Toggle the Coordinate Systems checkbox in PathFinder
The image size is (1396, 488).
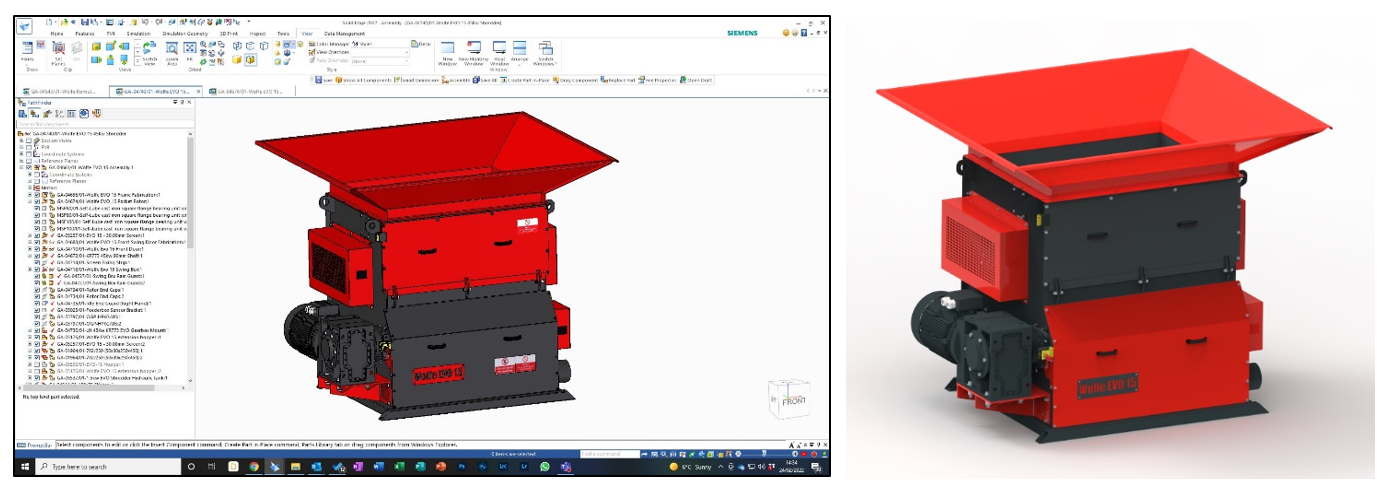pyautogui.click(x=29, y=153)
